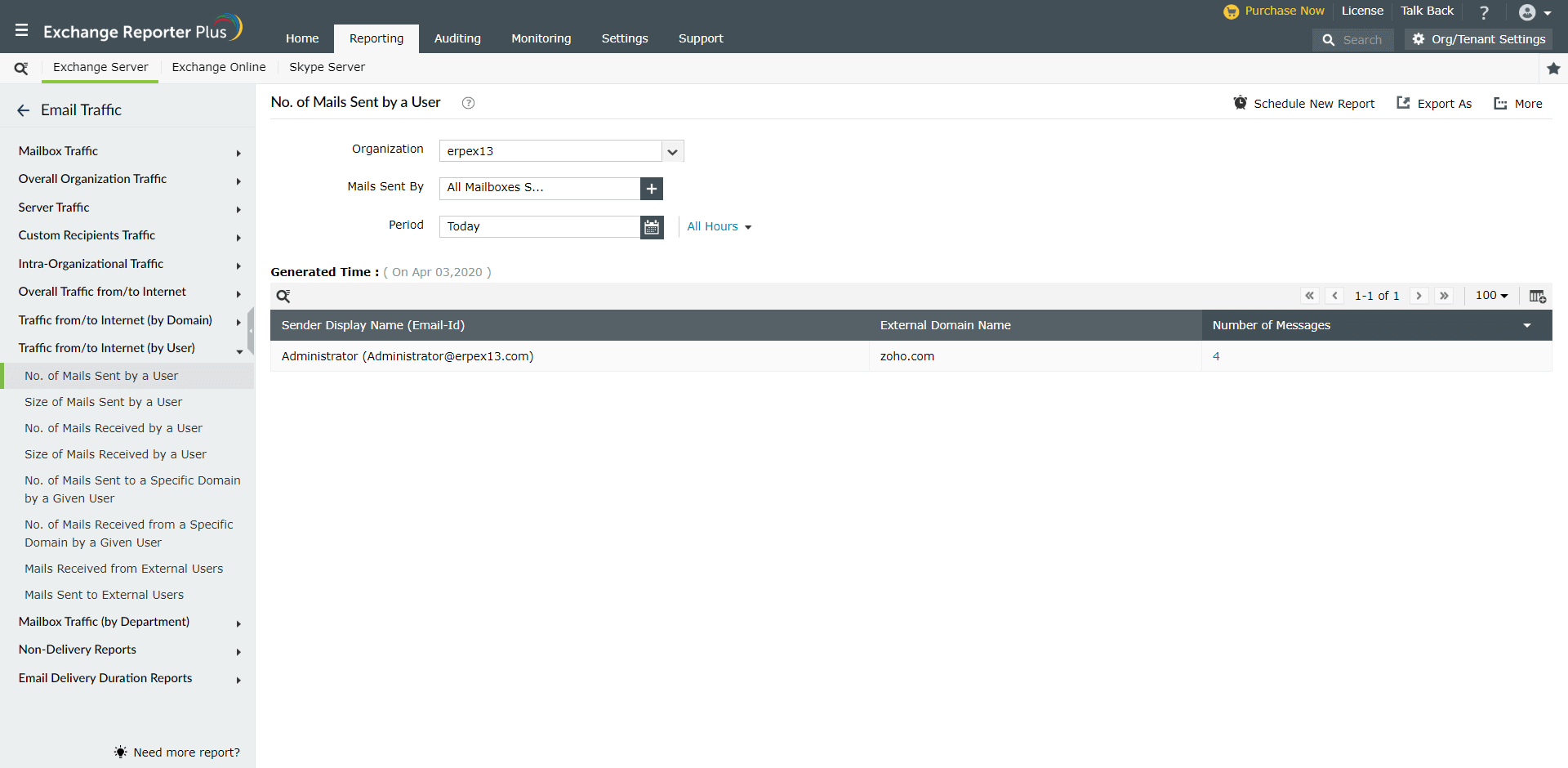Image resolution: width=1568 pixels, height=768 pixels.
Task: Jump to first page of results
Action: click(x=1310, y=296)
